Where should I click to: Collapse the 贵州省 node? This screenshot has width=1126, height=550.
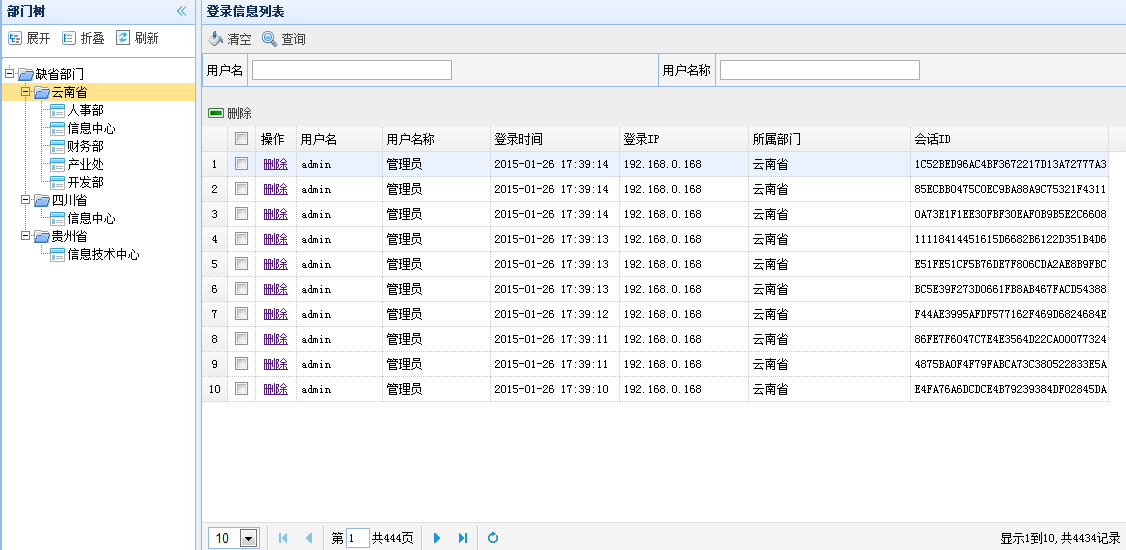[26, 236]
